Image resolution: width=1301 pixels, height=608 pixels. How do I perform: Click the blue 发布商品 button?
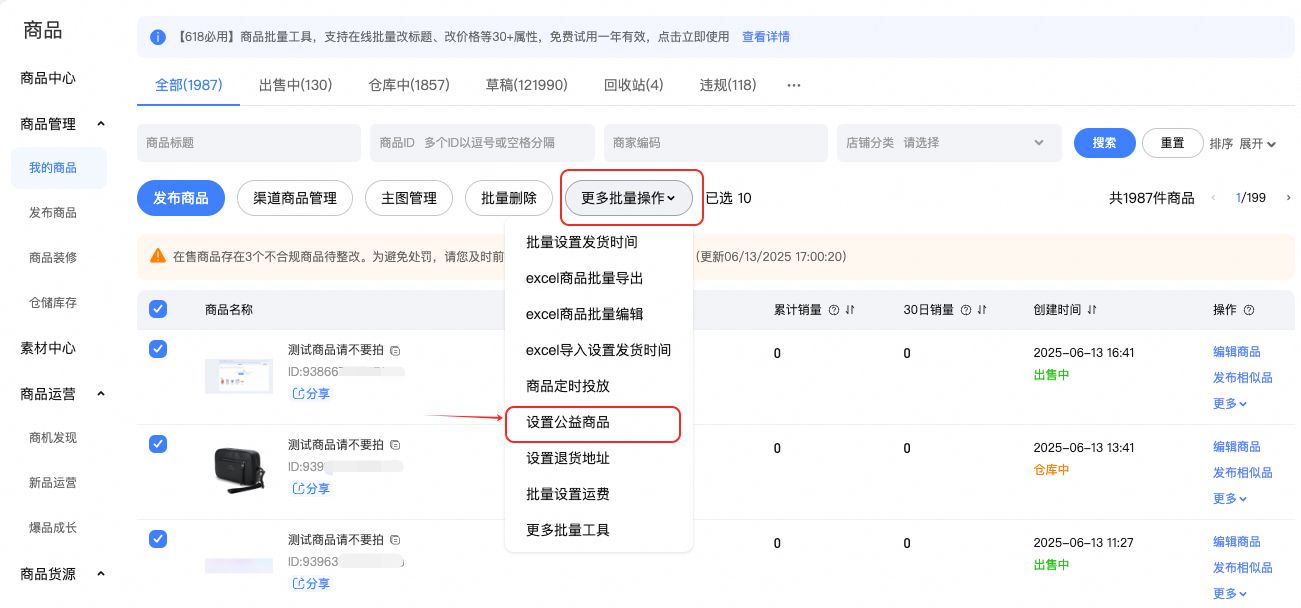[x=181, y=198]
